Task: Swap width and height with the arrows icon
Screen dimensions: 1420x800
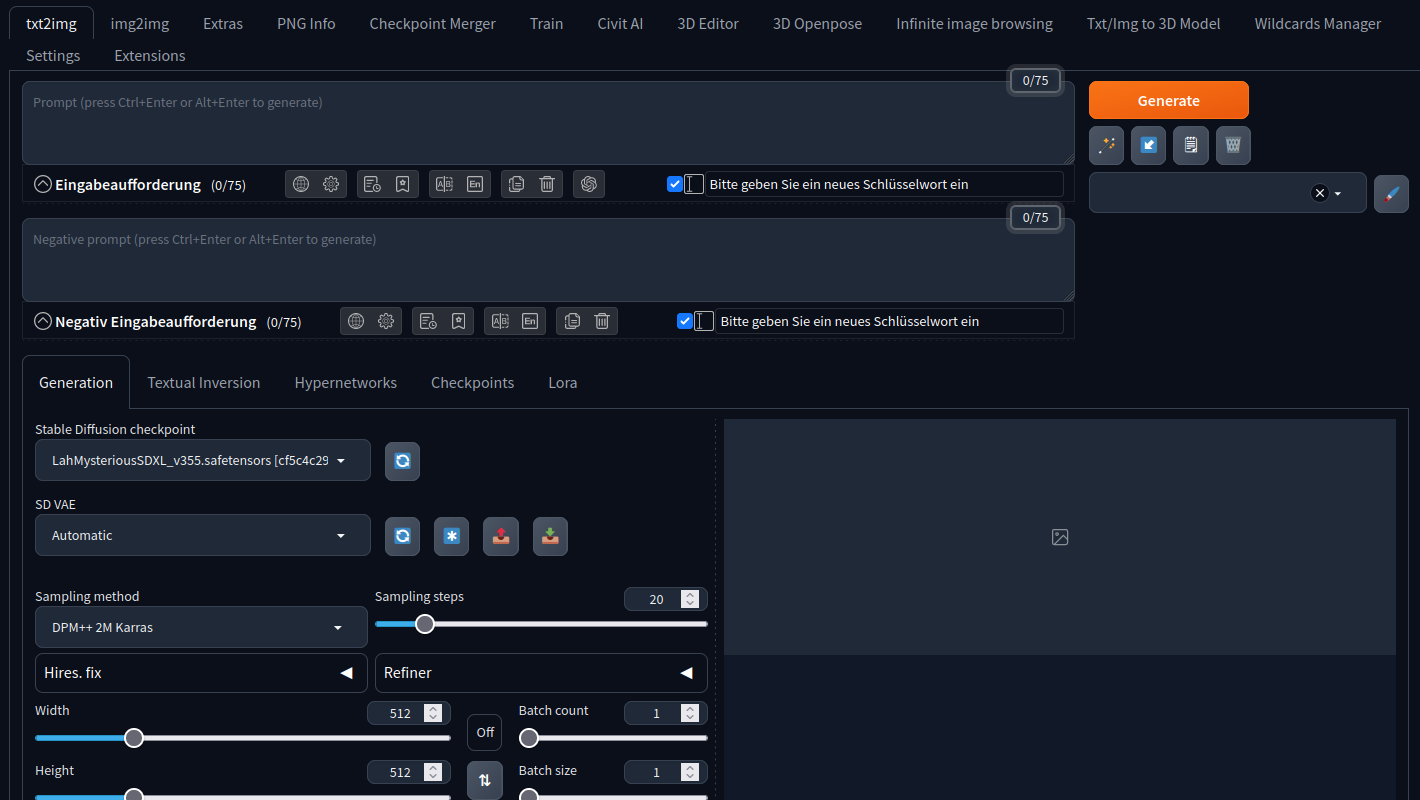Action: [x=484, y=780]
